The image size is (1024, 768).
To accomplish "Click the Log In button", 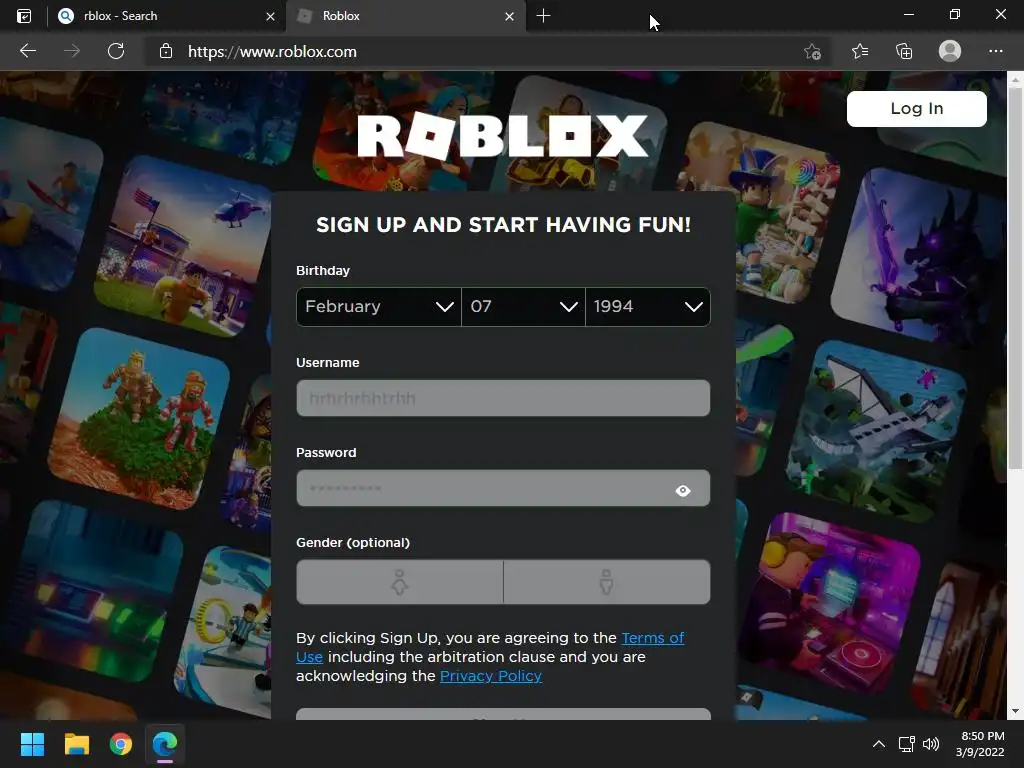I will 917,108.
